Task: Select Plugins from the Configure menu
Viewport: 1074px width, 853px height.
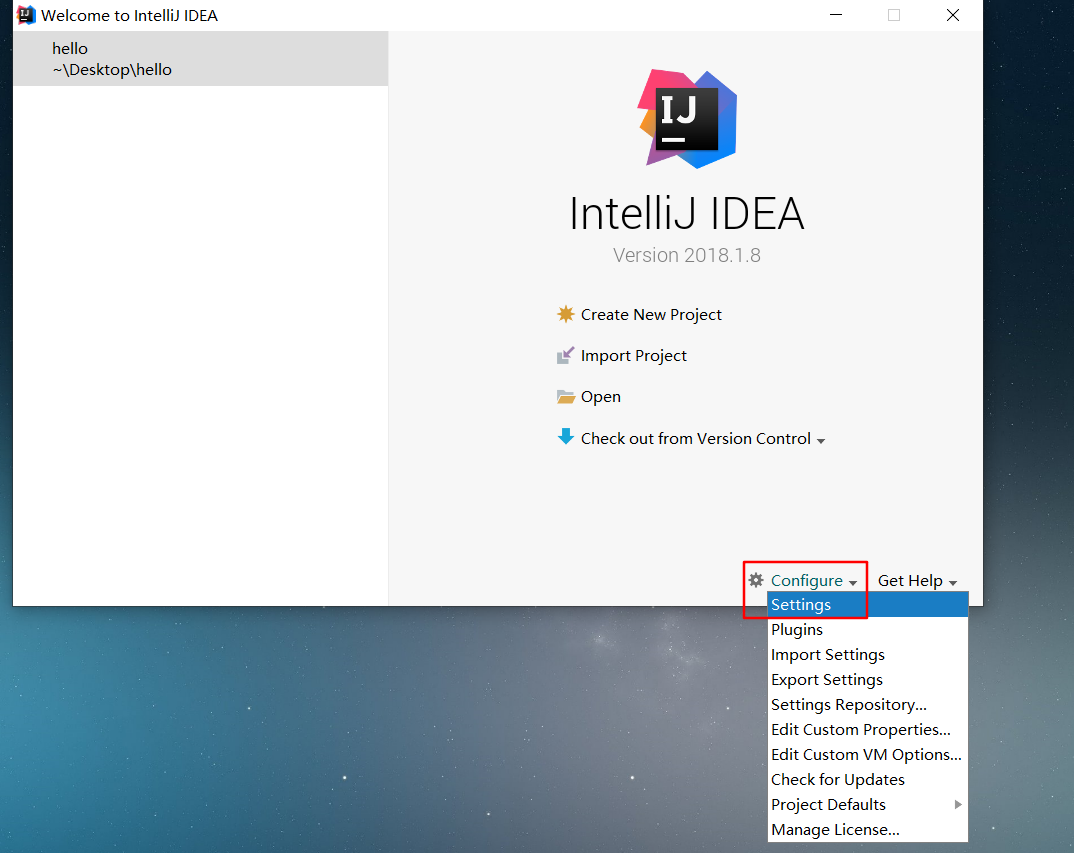Action: pyautogui.click(x=868, y=630)
